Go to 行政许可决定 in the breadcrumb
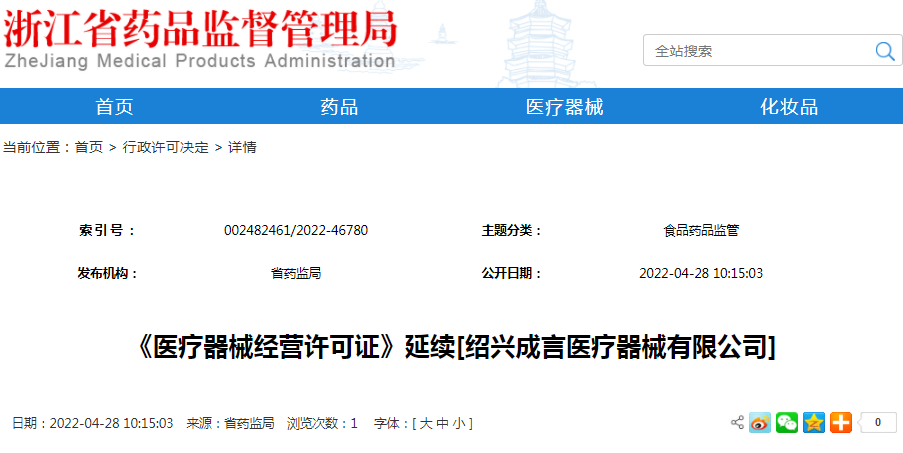903x453 pixels. point(166,147)
